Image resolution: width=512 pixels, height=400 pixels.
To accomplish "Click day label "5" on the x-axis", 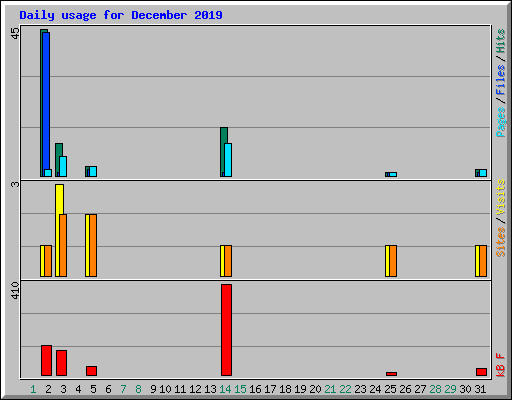I will (x=93, y=389).
